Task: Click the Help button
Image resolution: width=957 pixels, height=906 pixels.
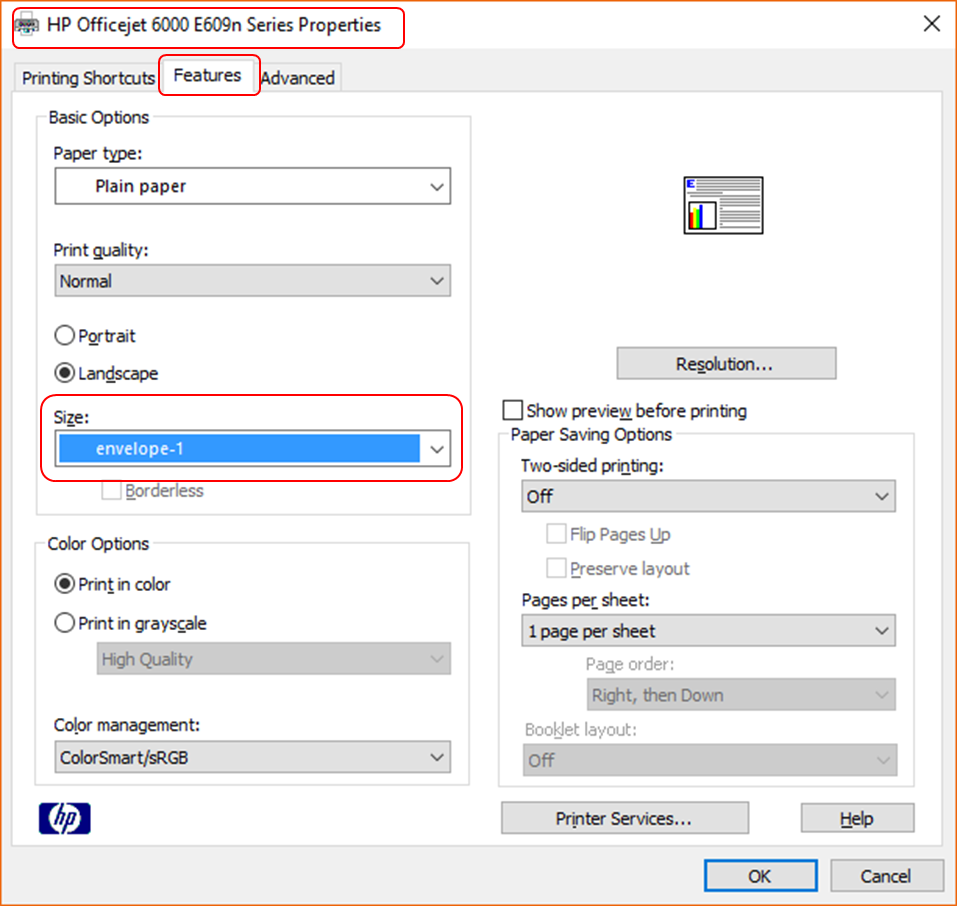Action: (x=857, y=818)
